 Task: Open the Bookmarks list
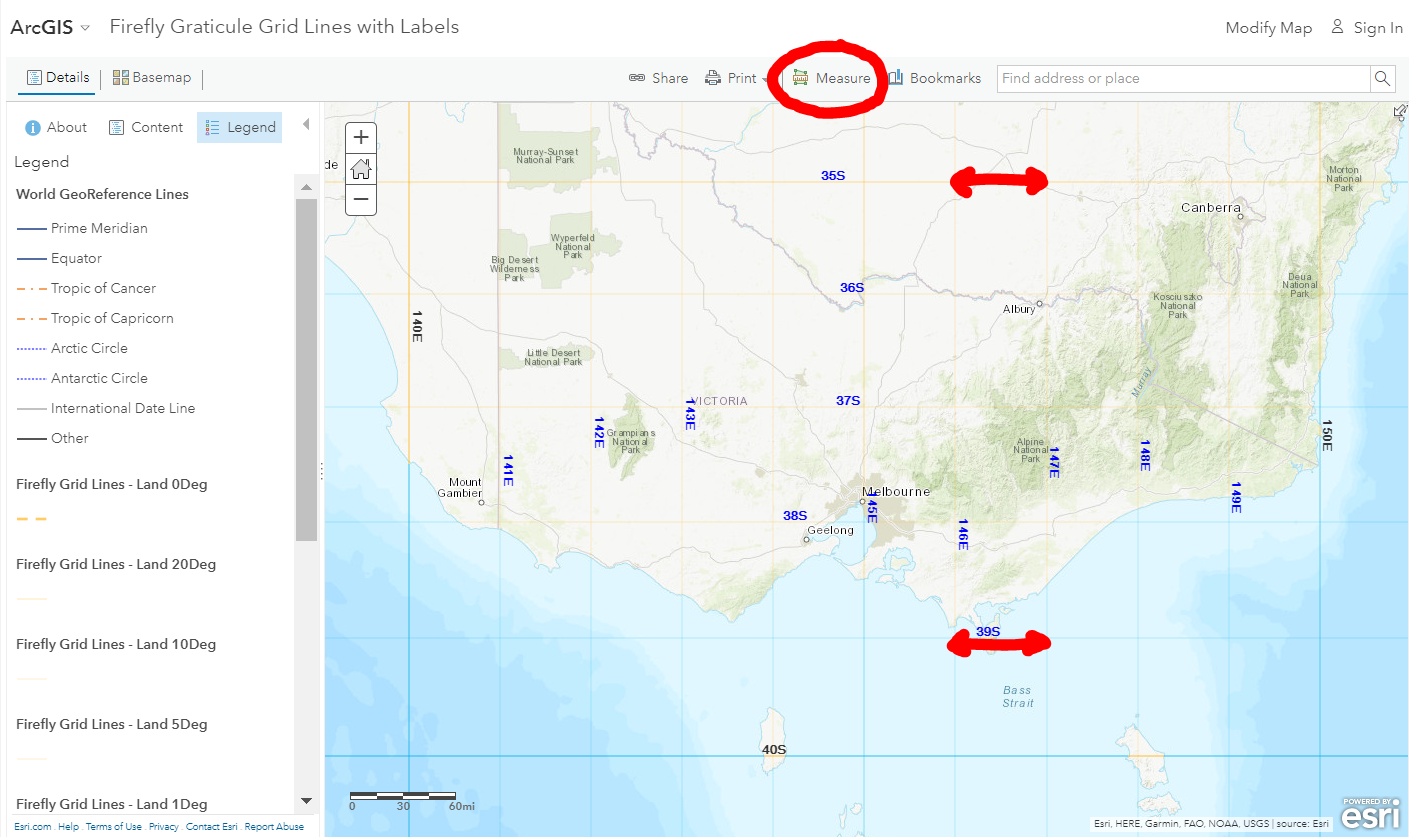point(935,78)
